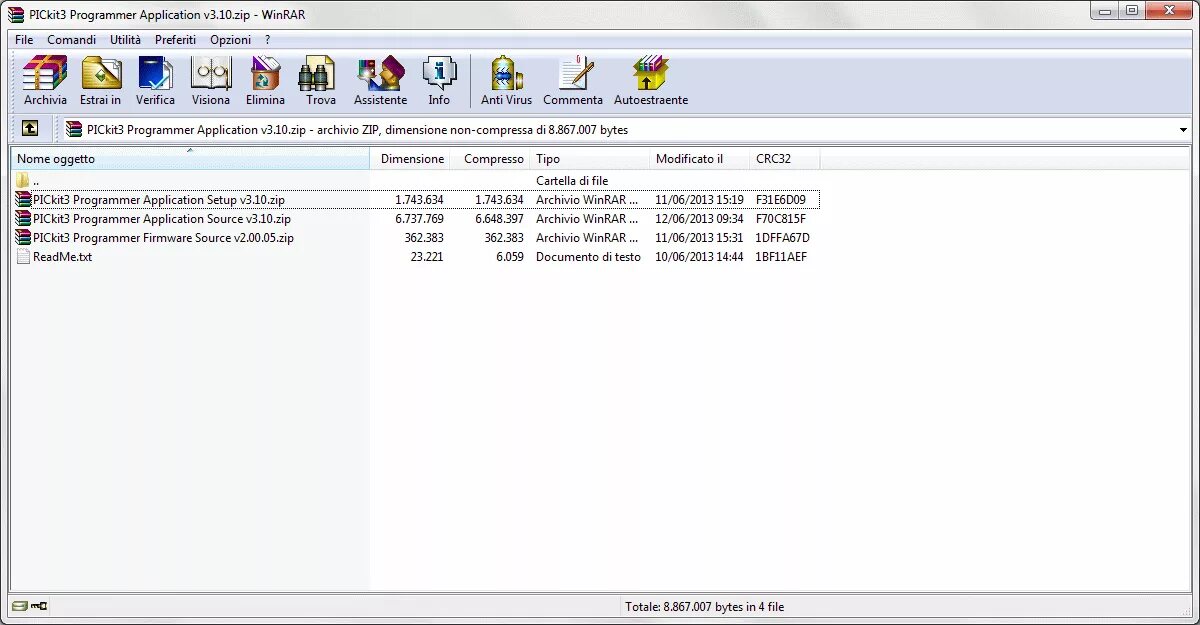The image size is (1200, 625).
Task: Start the Anti Virus scan
Action: point(507,81)
